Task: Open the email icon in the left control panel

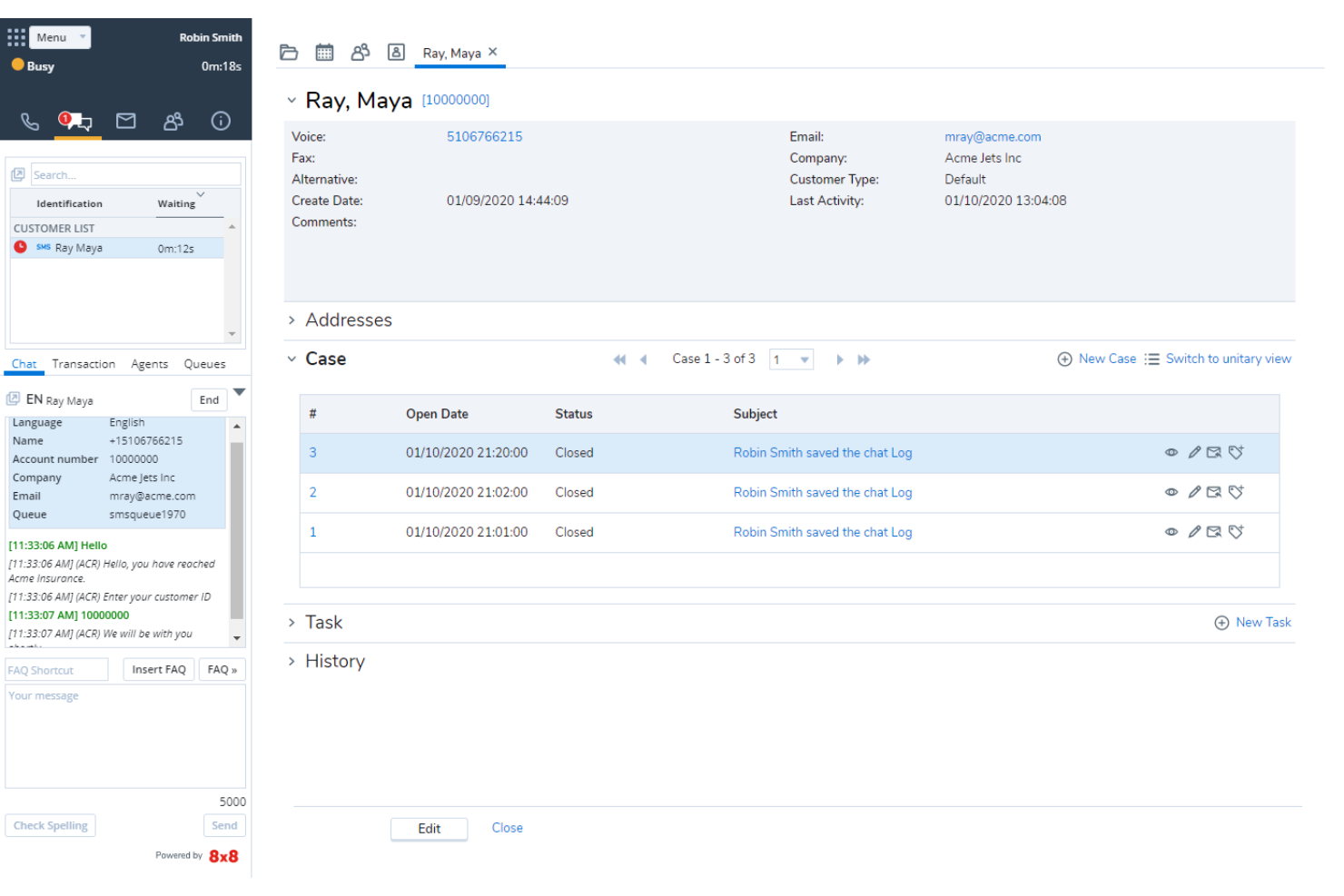Action: coord(125,120)
